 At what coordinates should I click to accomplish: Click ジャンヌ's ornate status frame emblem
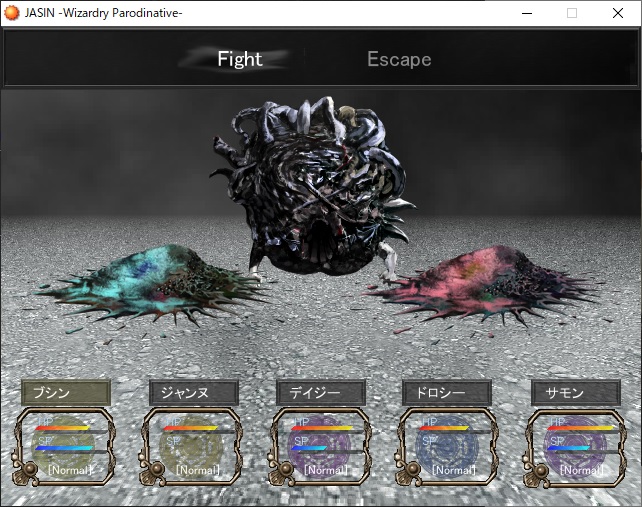(194, 446)
